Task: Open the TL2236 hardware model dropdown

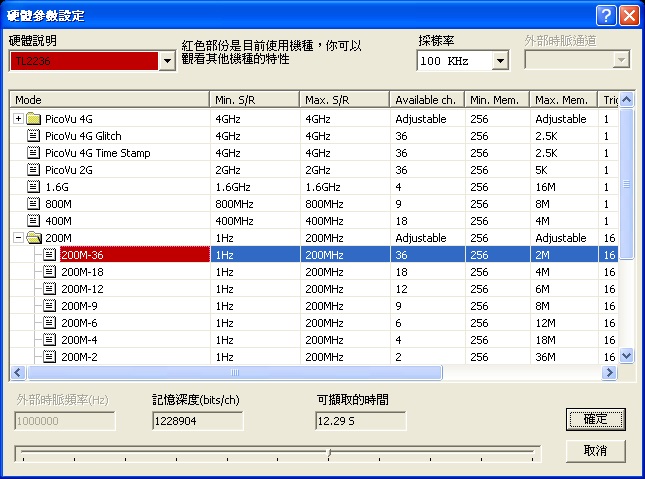Action: pyautogui.click(x=167, y=61)
